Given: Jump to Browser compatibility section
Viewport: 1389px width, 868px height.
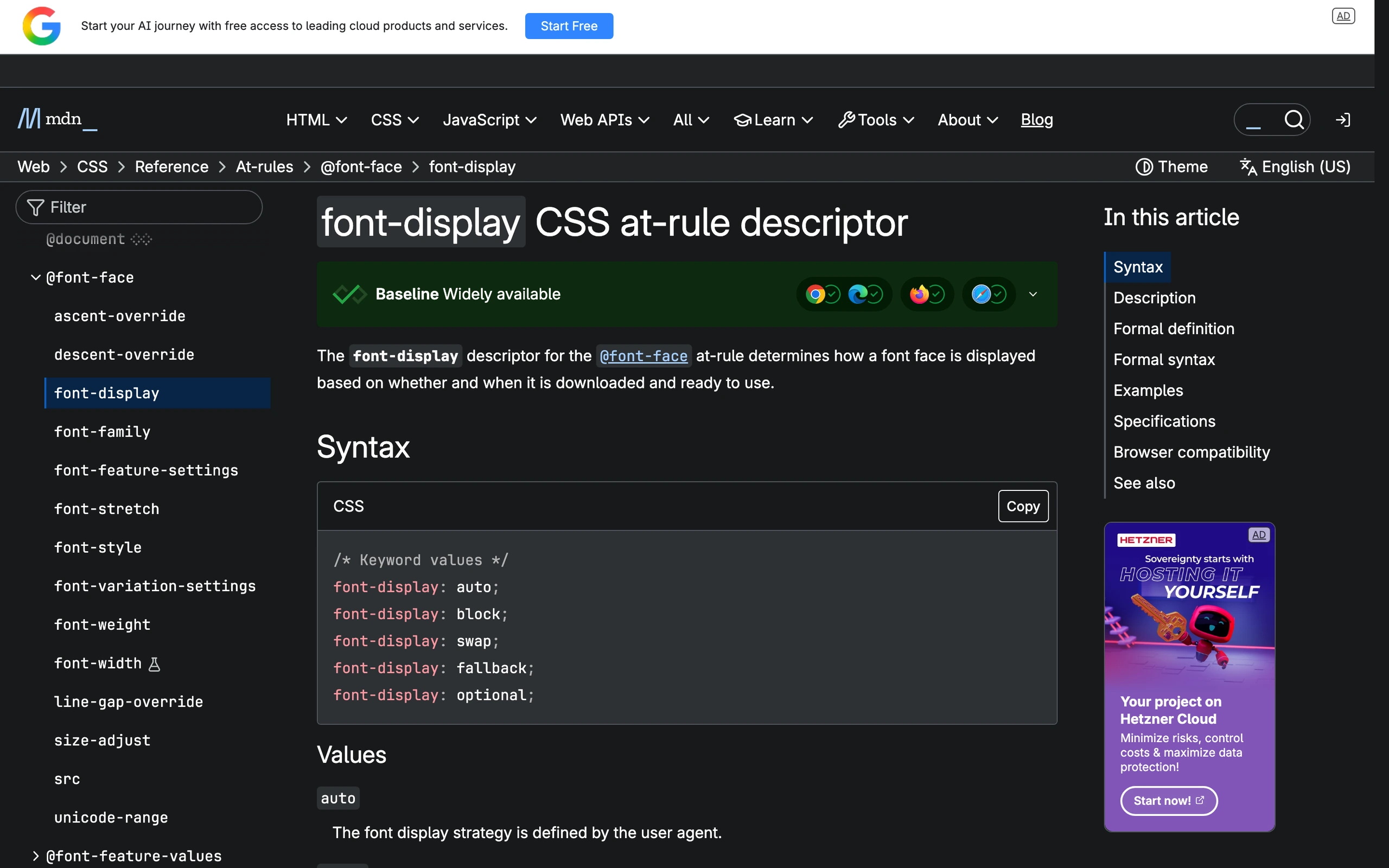Looking at the screenshot, I should click(1192, 452).
